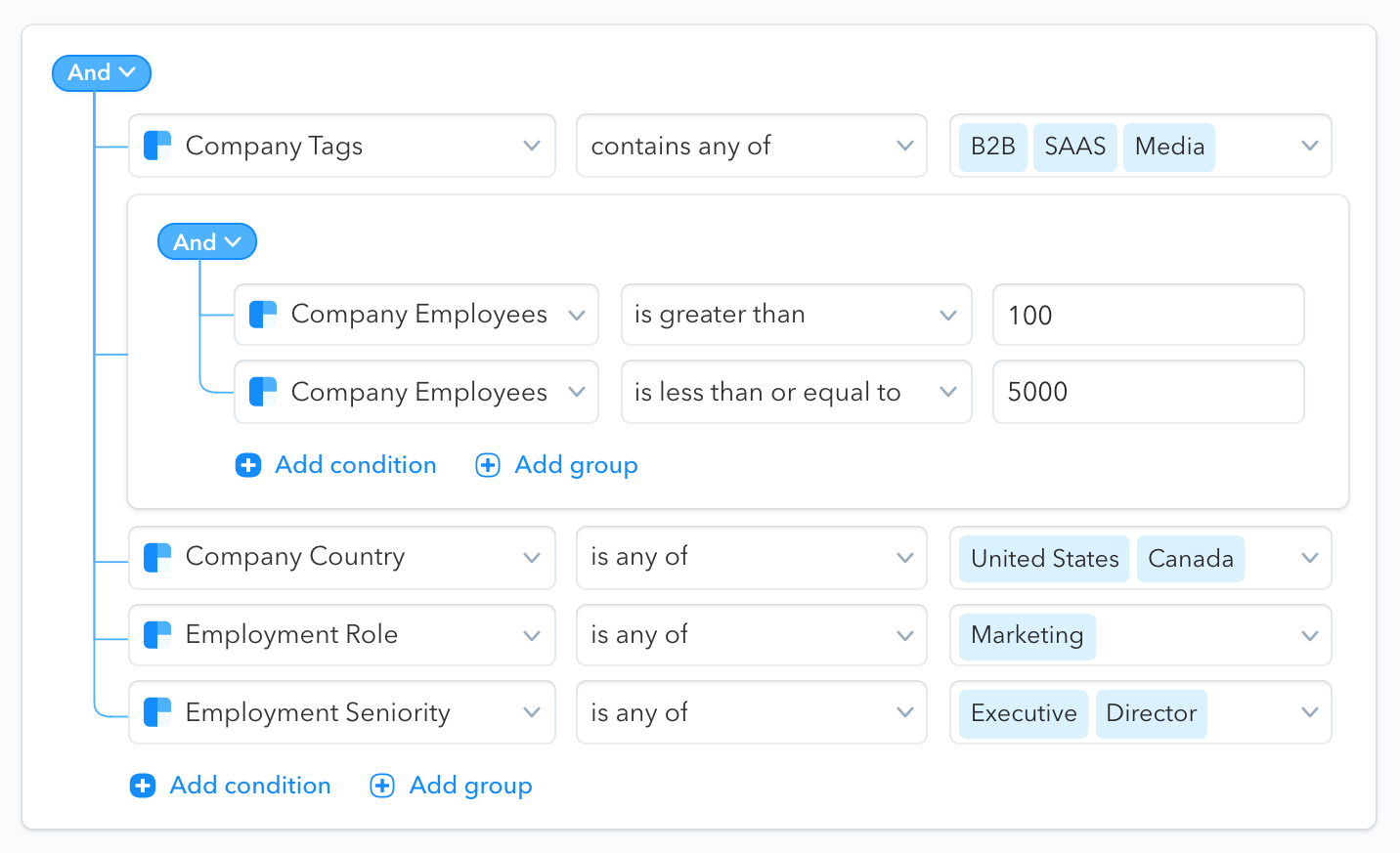Add condition to the top-level group
This screenshot has width=1400, height=853.
tap(231, 786)
